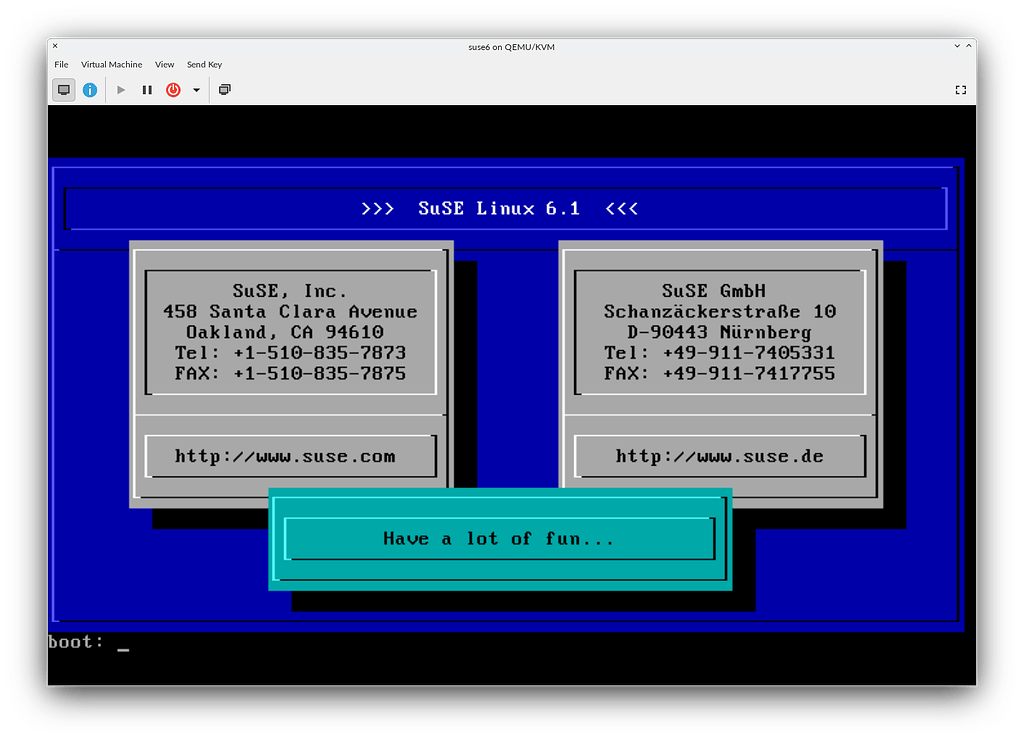Open virtual hardware details info icon
Viewport: 1024px width, 741px height.
pyautogui.click(x=90, y=90)
